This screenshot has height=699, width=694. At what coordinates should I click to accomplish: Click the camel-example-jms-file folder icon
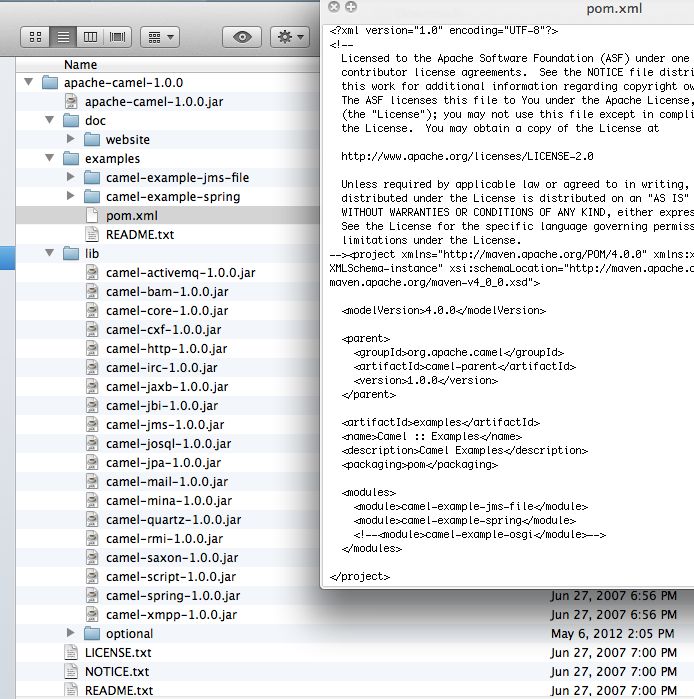tap(92, 177)
